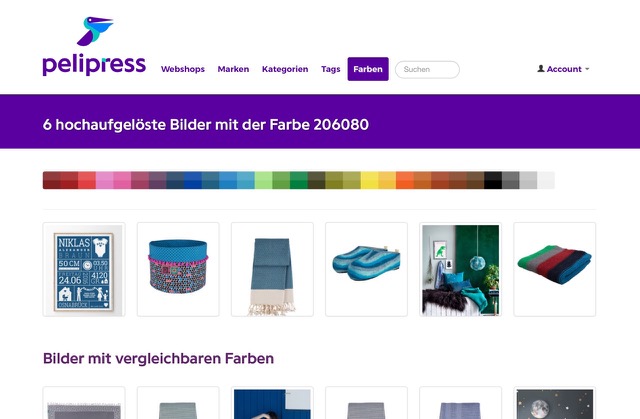
Task: Select the active Farben tab
Action: [x=368, y=69]
